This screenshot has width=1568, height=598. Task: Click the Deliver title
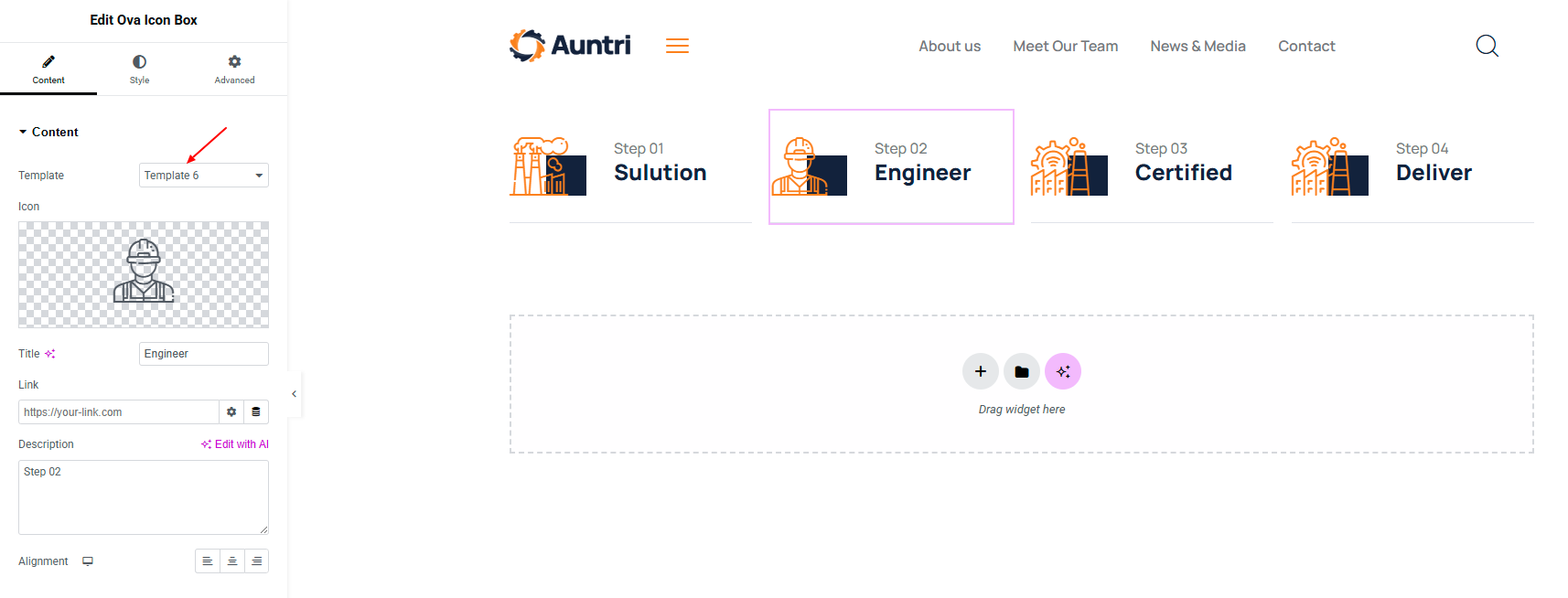1434,173
